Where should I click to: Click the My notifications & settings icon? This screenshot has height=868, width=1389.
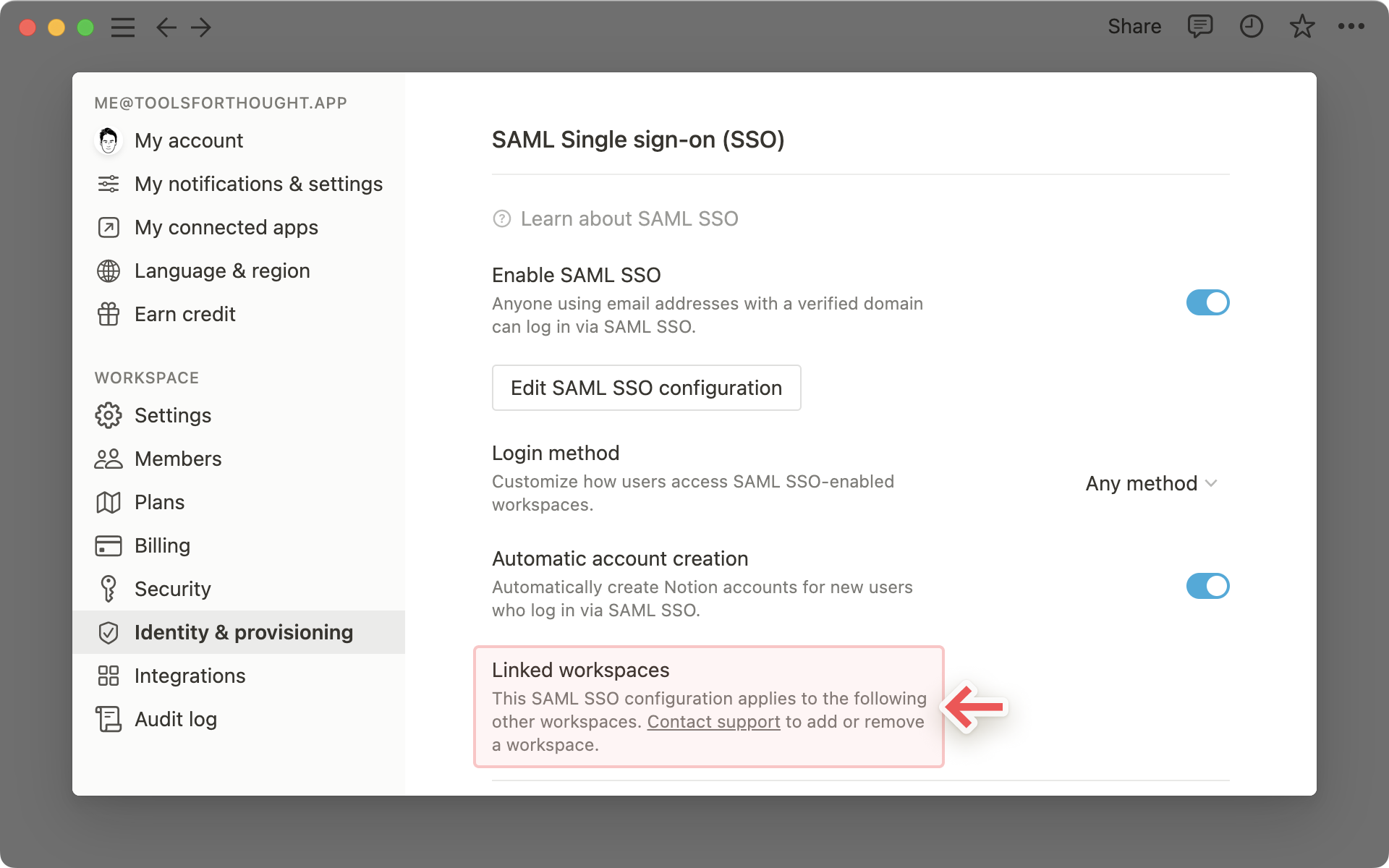pyautogui.click(x=108, y=184)
